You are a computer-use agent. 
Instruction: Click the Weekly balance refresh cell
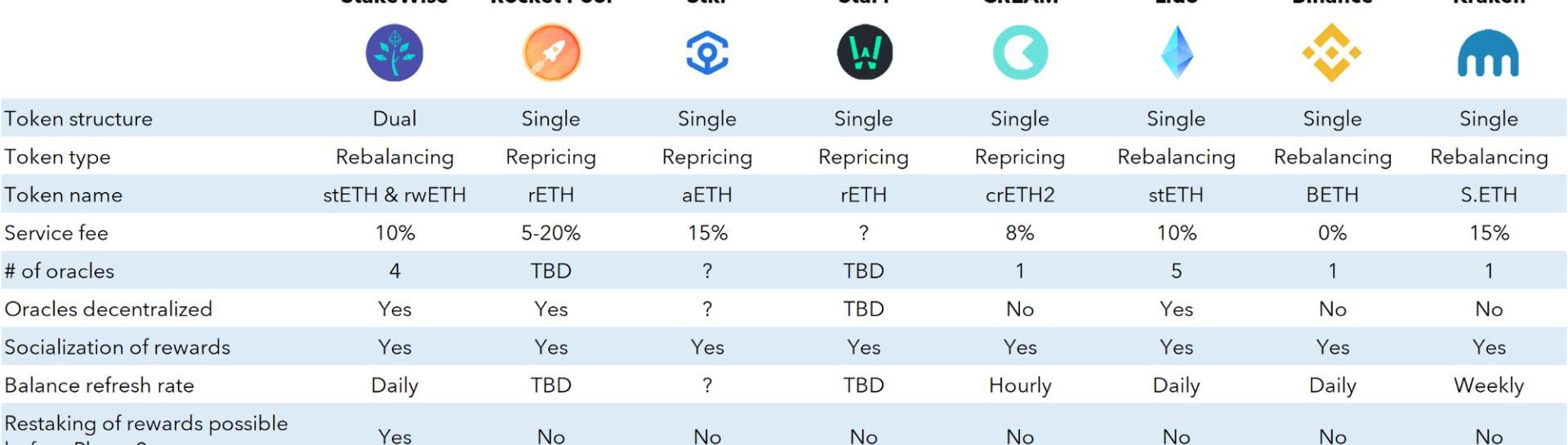pyautogui.click(x=1489, y=385)
